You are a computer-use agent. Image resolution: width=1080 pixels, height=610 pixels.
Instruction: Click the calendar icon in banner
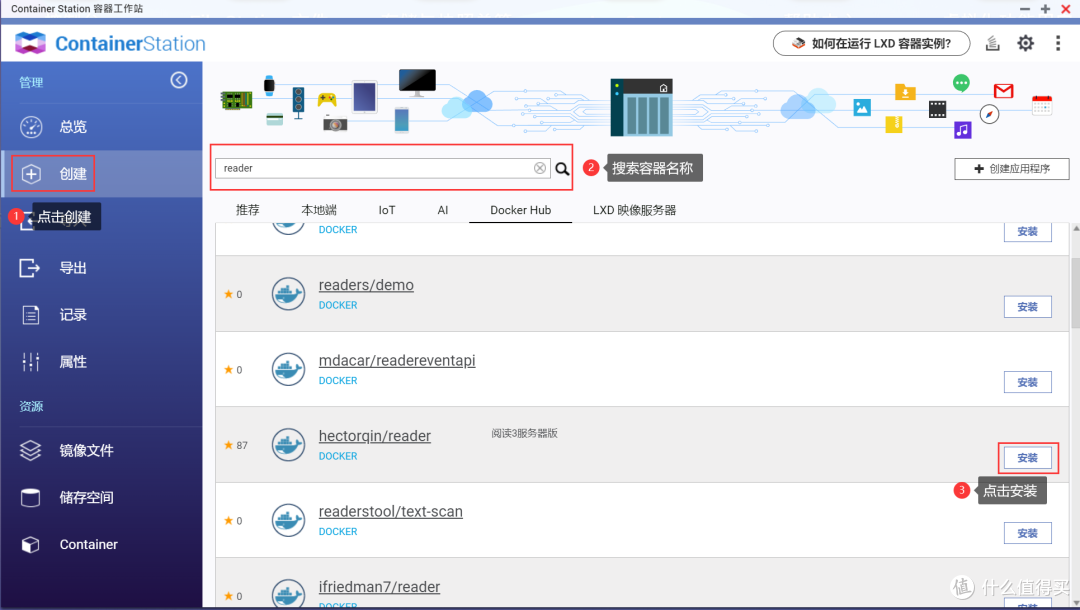click(1041, 105)
